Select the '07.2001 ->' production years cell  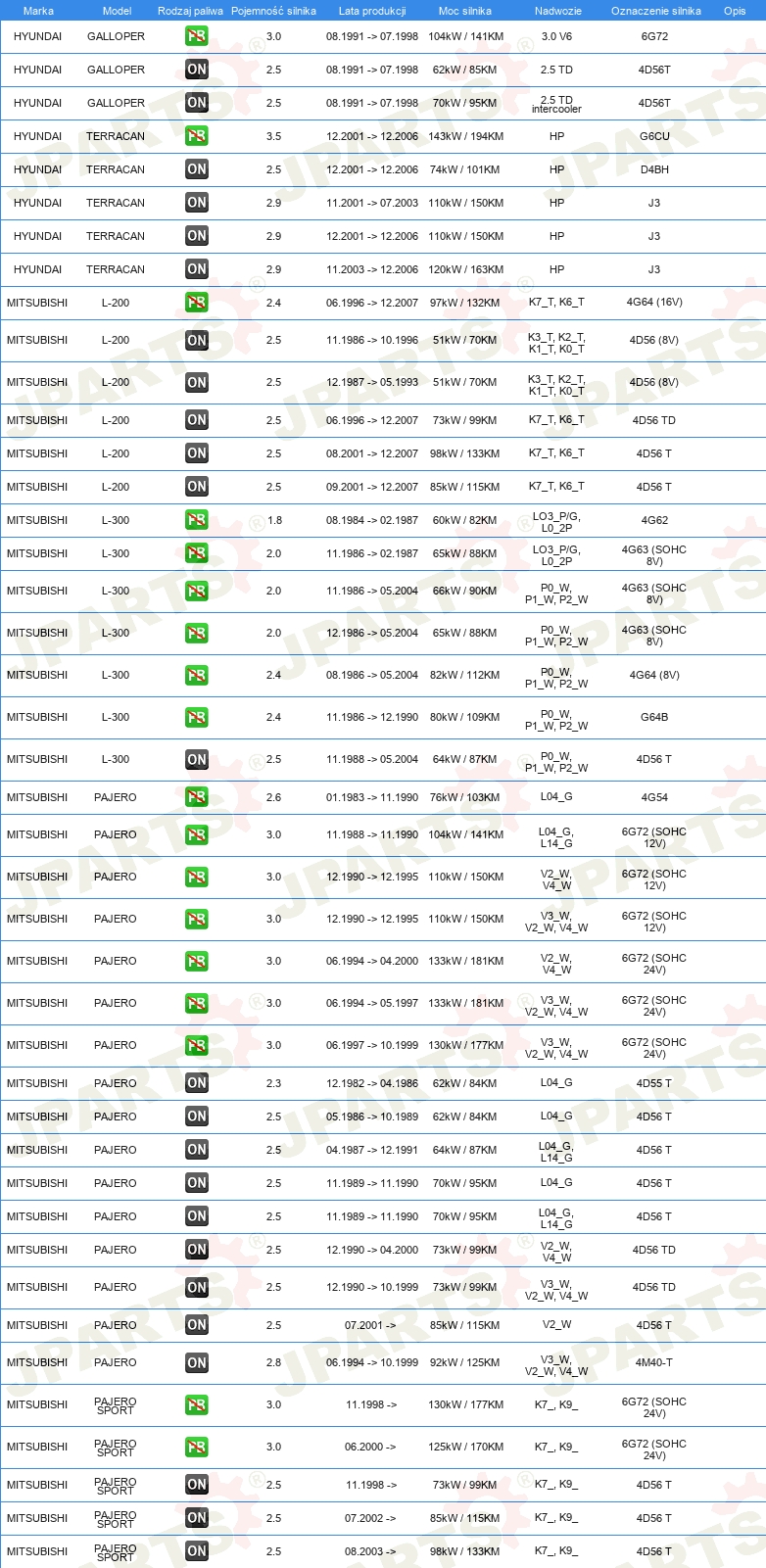coord(370,1325)
